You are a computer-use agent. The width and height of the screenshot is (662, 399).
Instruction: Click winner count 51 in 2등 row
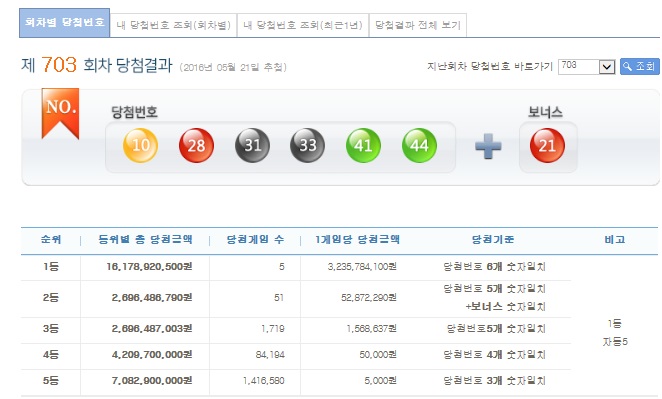tap(279, 298)
